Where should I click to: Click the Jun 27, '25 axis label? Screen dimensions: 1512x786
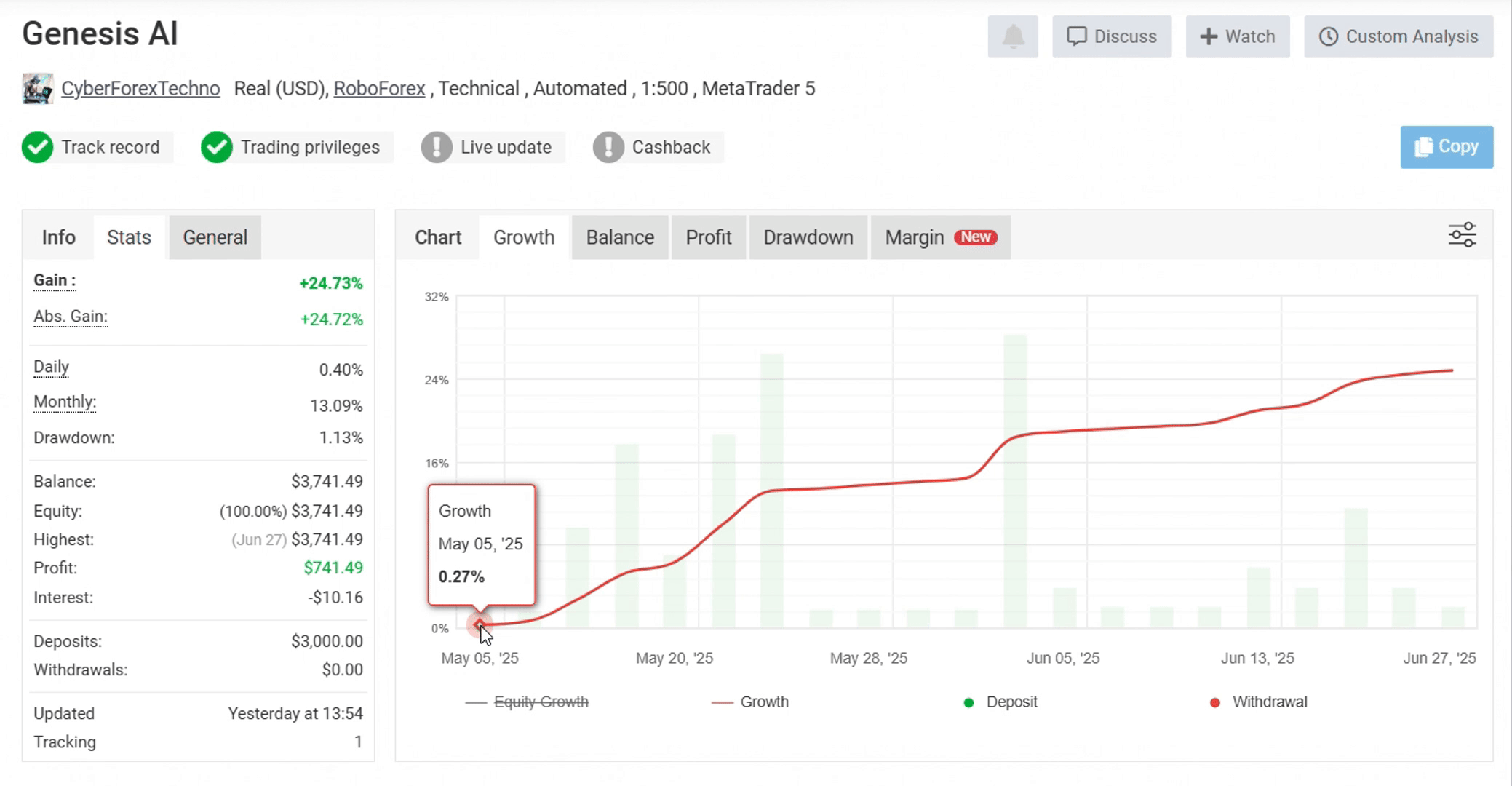coord(1439,658)
